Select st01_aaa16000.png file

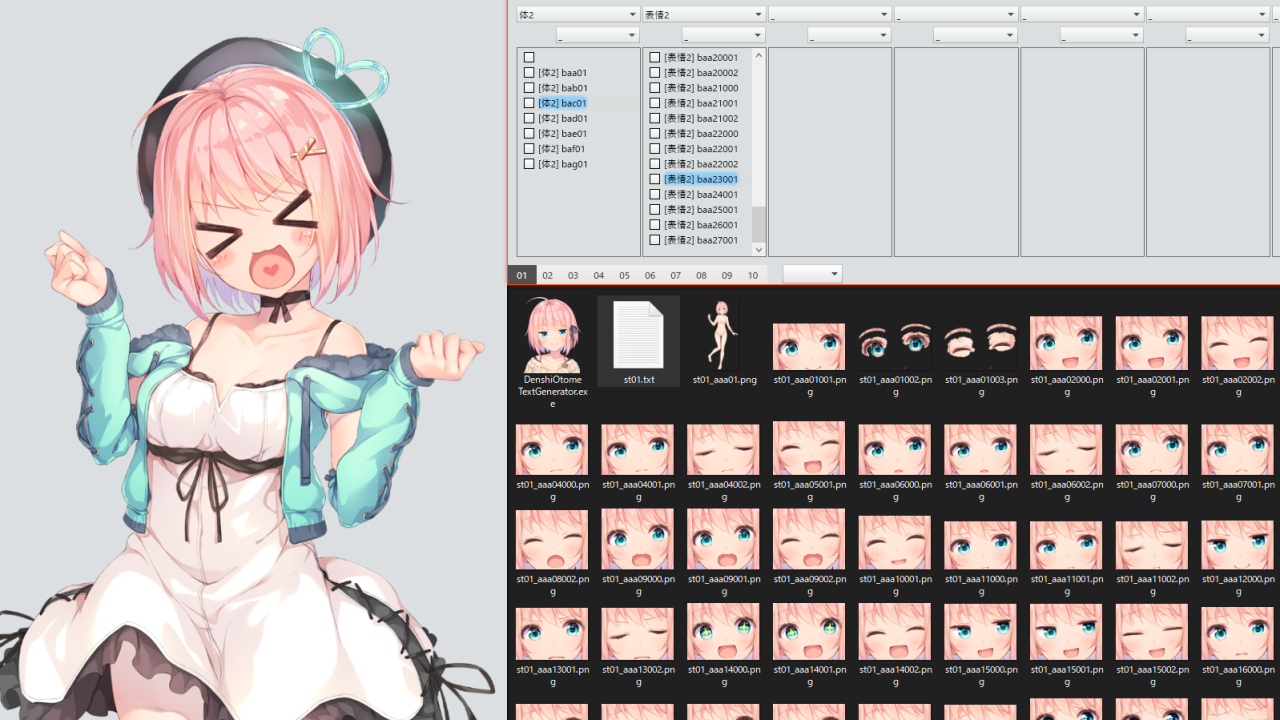click(x=1238, y=632)
